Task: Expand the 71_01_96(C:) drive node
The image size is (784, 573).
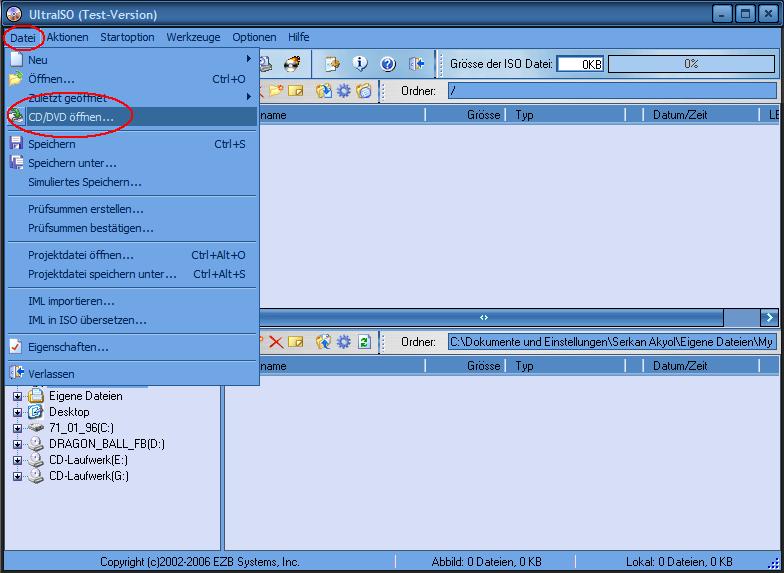Action: tap(18, 428)
